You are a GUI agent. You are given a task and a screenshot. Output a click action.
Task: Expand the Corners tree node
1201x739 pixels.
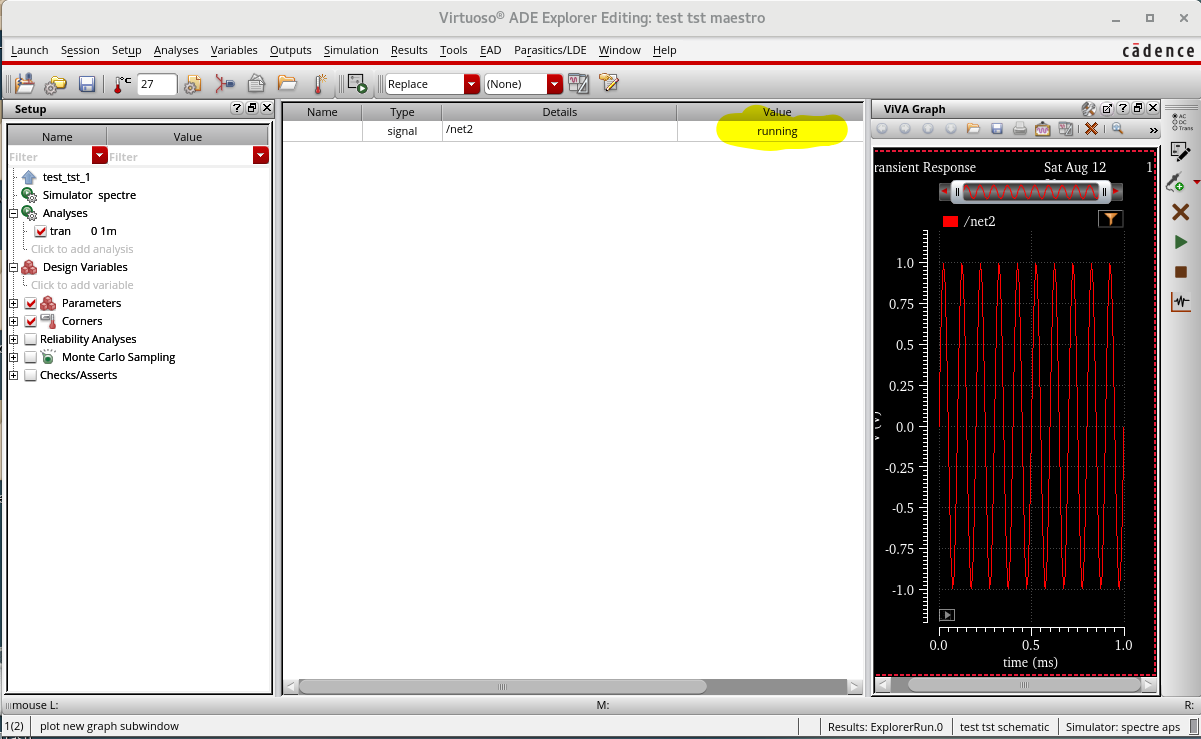pyautogui.click(x=14, y=321)
